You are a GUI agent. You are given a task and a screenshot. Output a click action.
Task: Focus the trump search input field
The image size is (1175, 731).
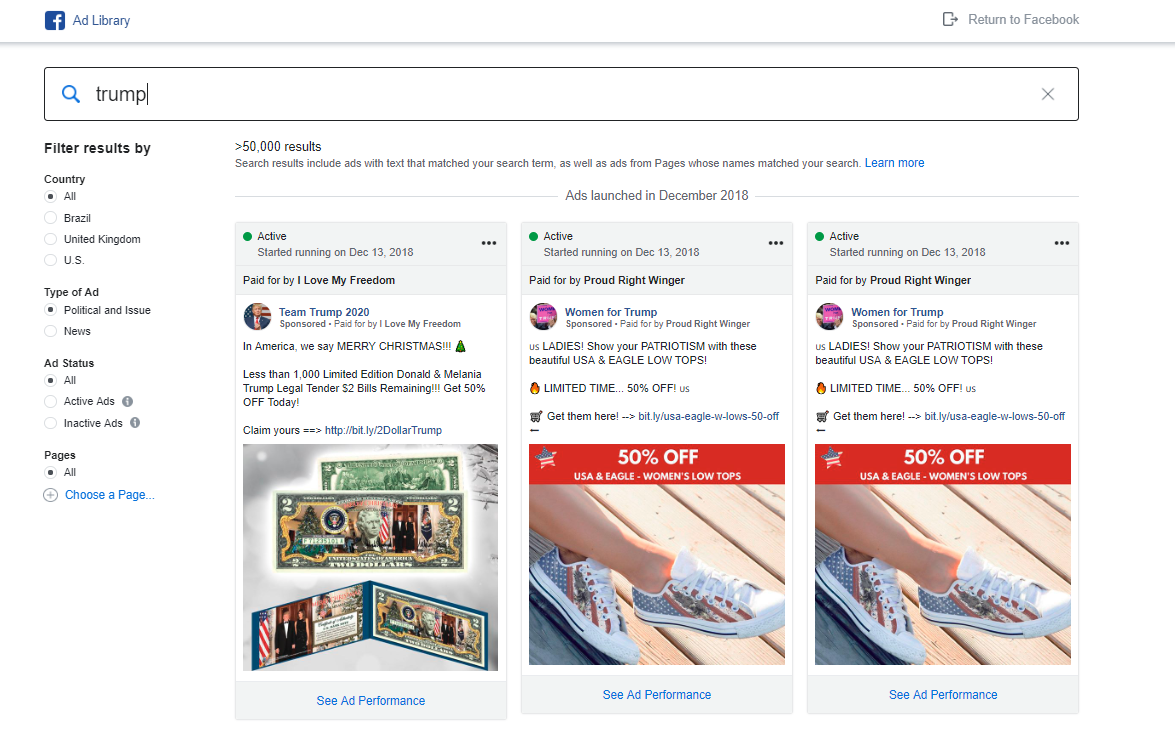561,94
